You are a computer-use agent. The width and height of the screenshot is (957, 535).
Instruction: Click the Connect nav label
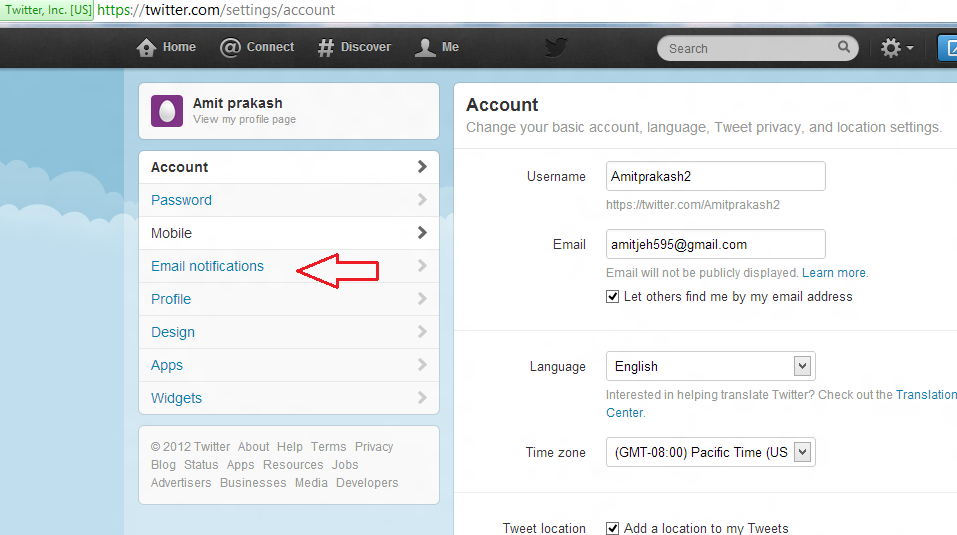tap(270, 47)
